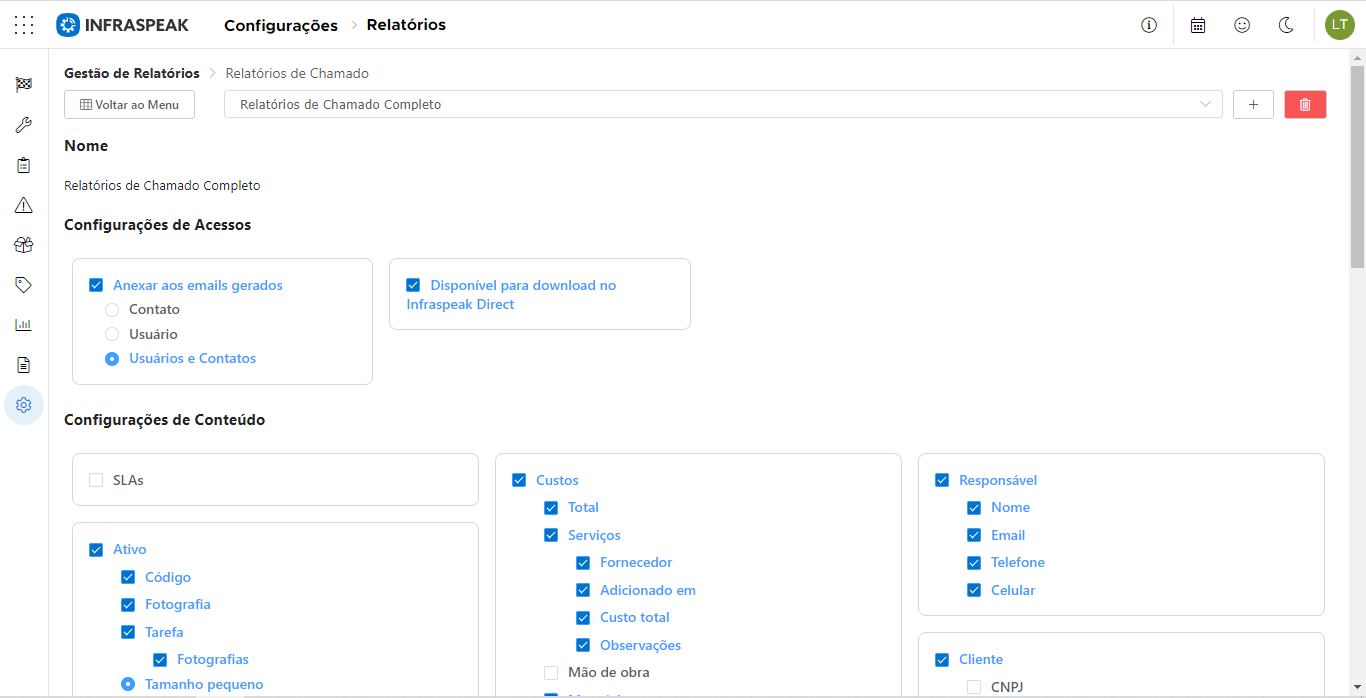The image size is (1366, 698).
Task: Open the settings gear sidebar icon
Action: click(24, 405)
